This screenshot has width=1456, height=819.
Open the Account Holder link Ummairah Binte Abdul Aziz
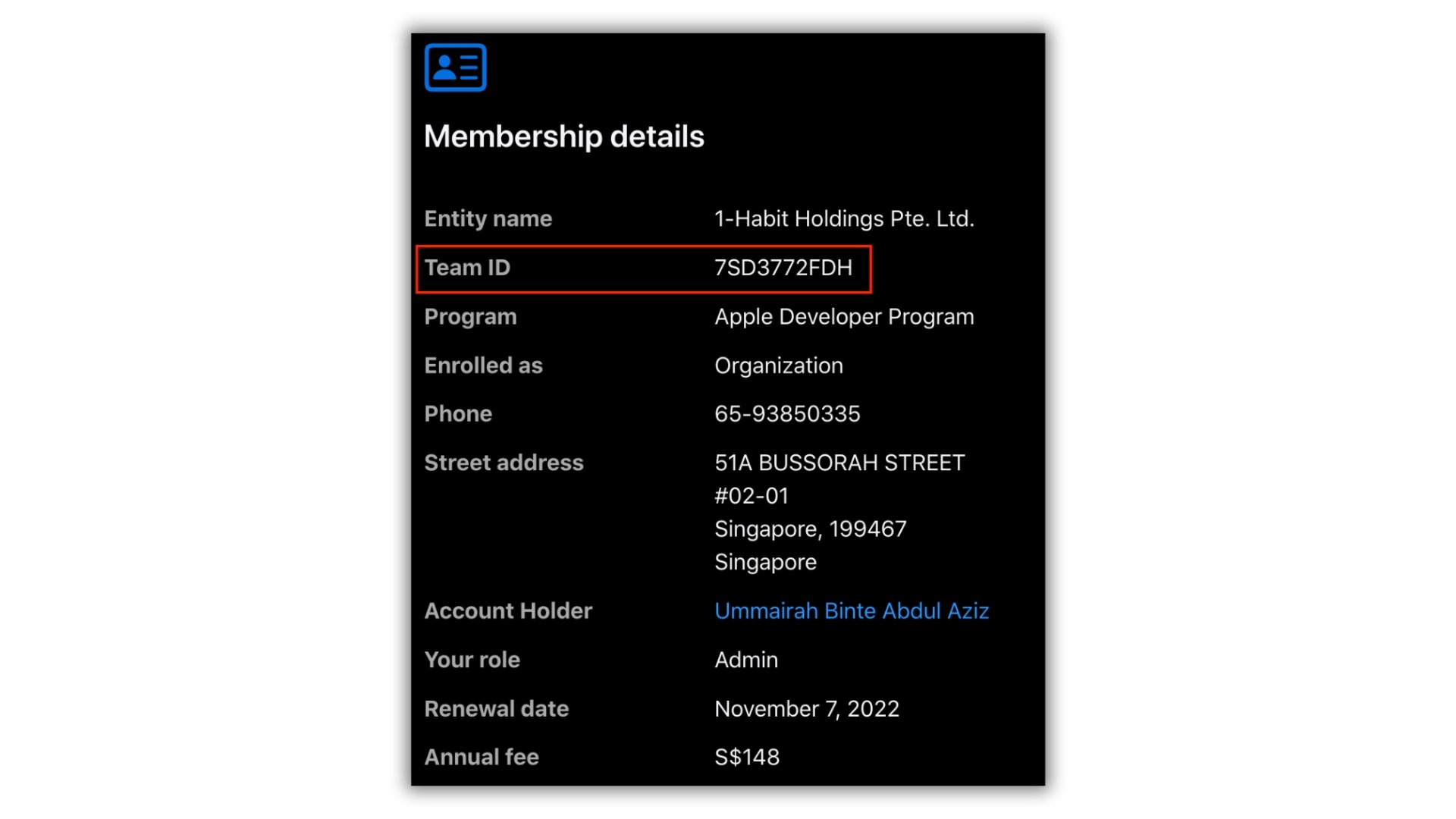pyautogui.click(x=851, y=610)
